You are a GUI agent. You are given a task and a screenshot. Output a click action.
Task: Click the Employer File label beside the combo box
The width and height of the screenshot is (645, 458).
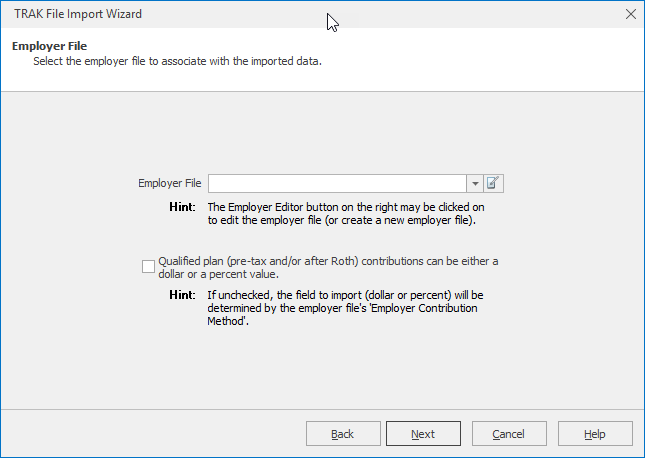170,184
